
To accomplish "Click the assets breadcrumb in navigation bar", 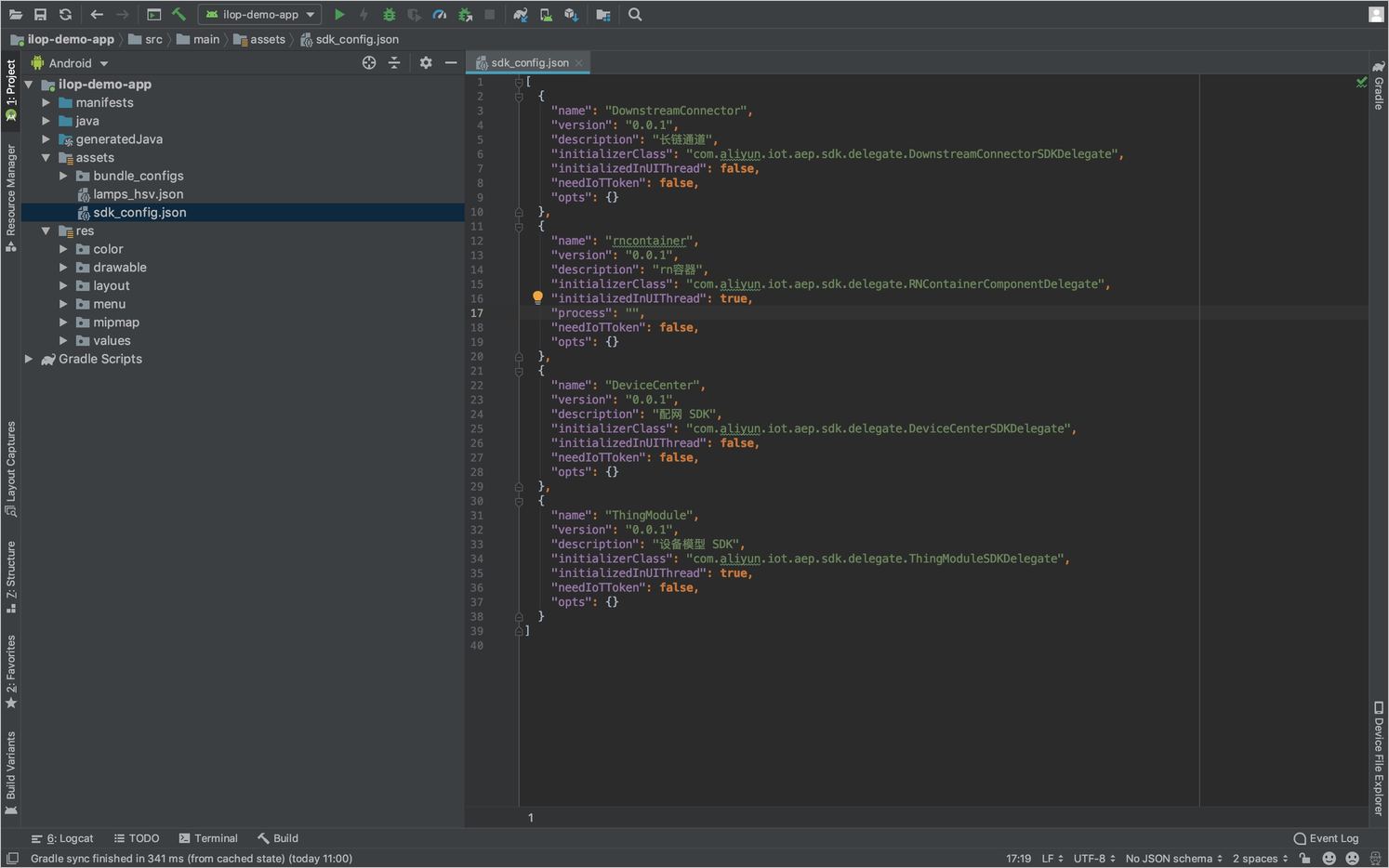I will coord(259,39).
